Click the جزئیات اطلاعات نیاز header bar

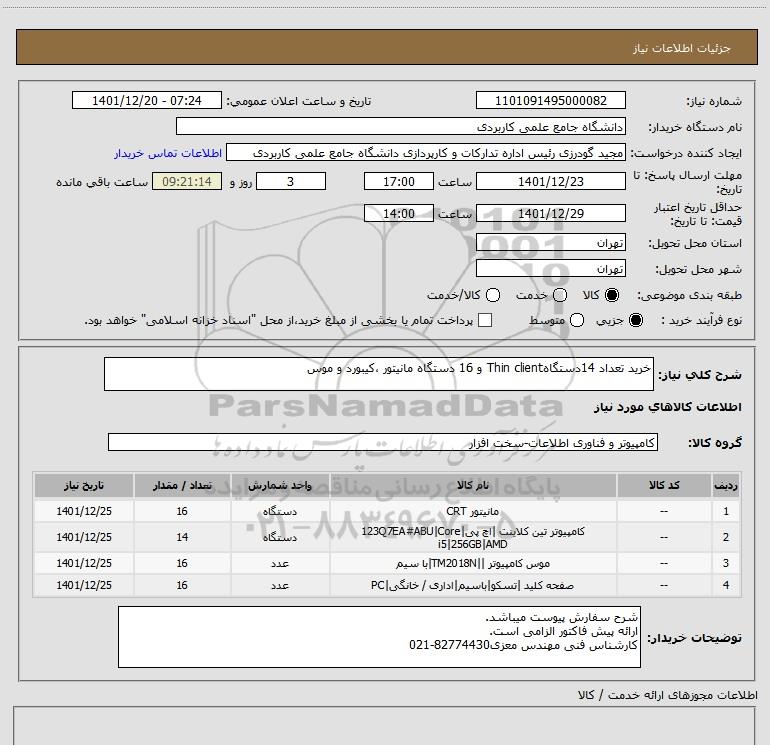click(x=386, y=47)
